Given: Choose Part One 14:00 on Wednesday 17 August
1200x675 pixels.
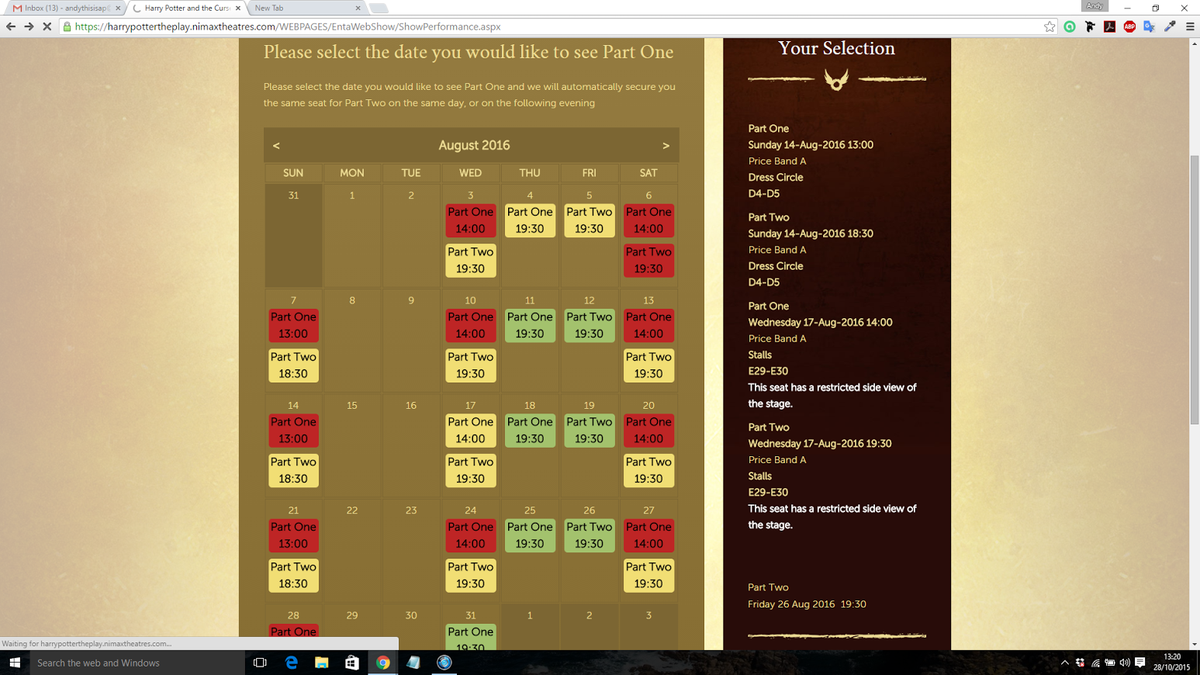Looking at the screenshot, I should (470, 430).
